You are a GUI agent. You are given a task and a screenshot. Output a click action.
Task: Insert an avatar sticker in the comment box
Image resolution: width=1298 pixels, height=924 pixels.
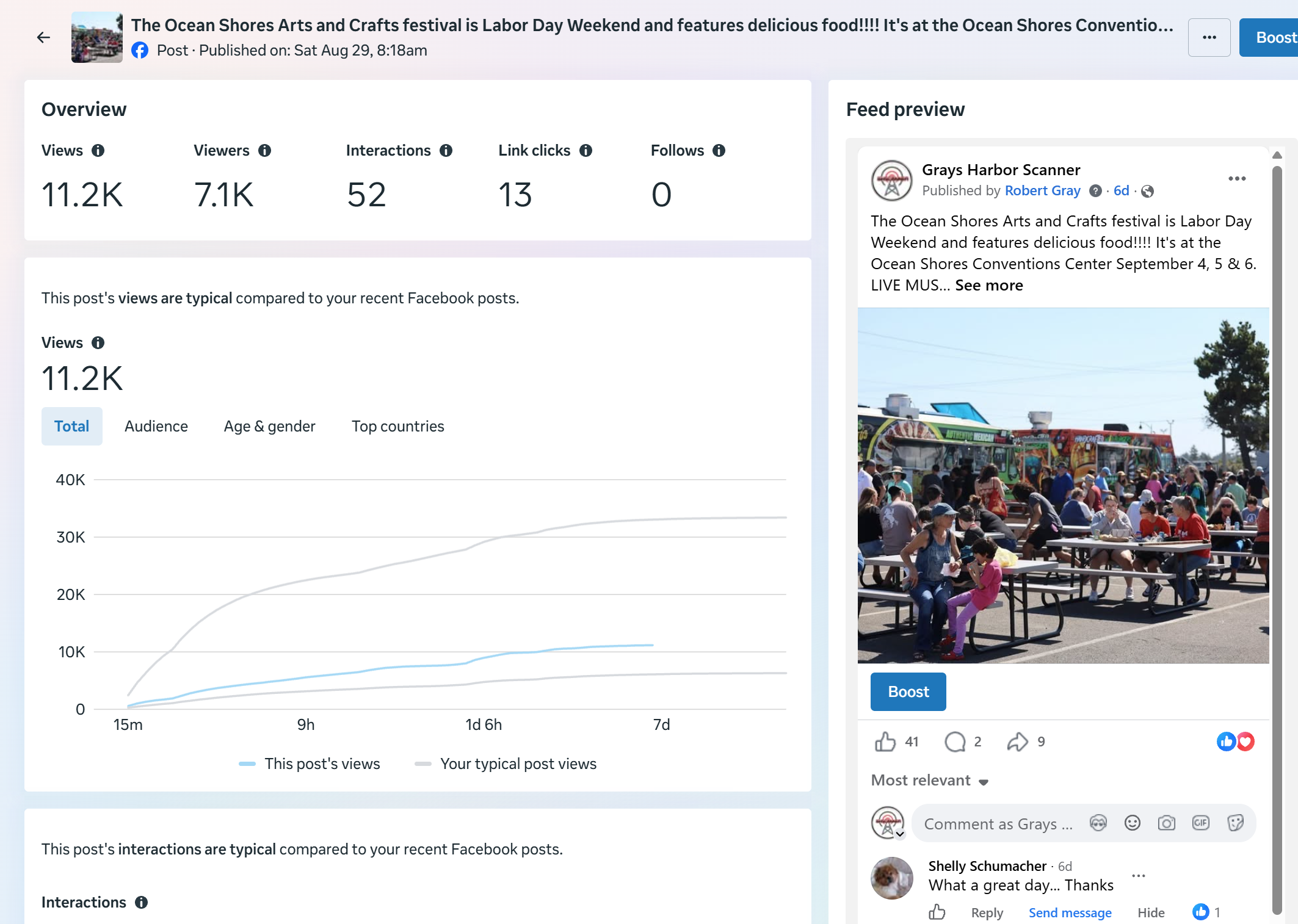(1098, 823)
